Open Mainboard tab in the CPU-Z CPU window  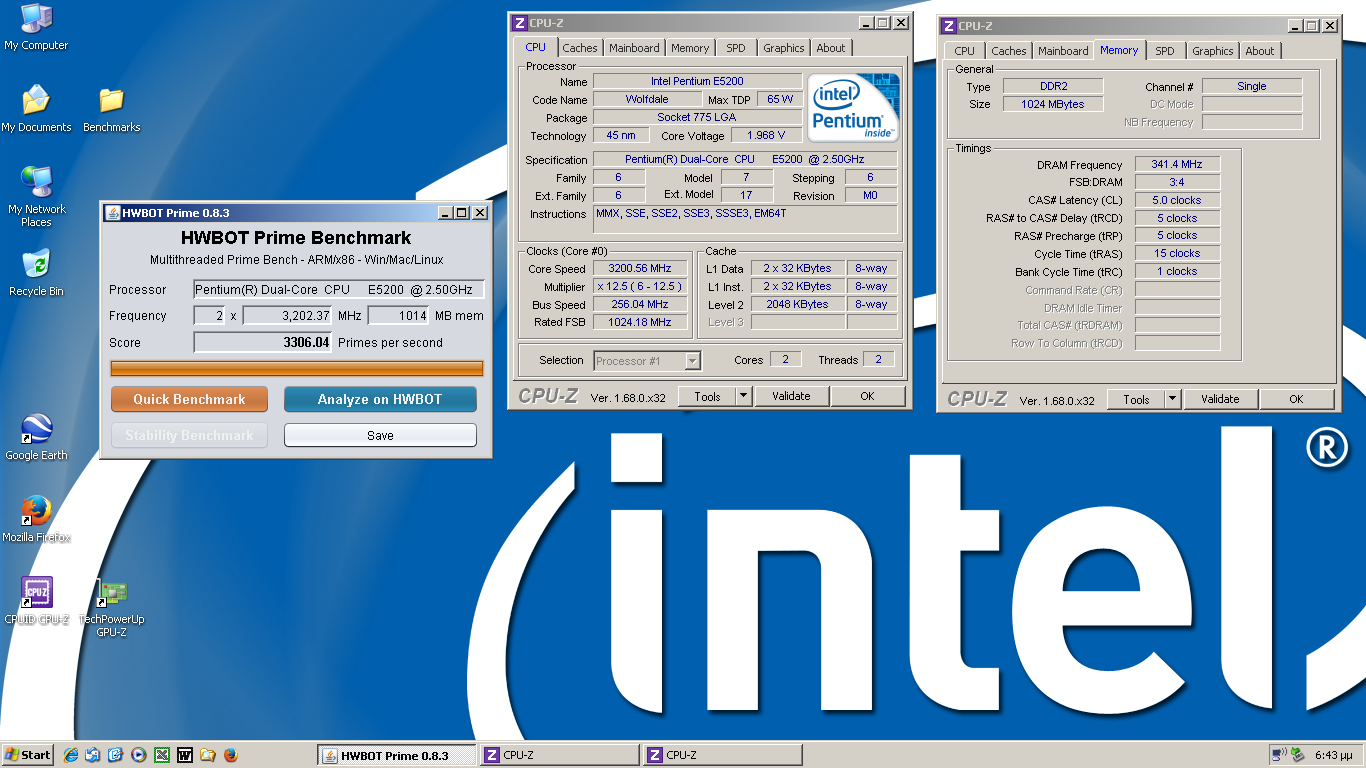[x=635, y=48]
